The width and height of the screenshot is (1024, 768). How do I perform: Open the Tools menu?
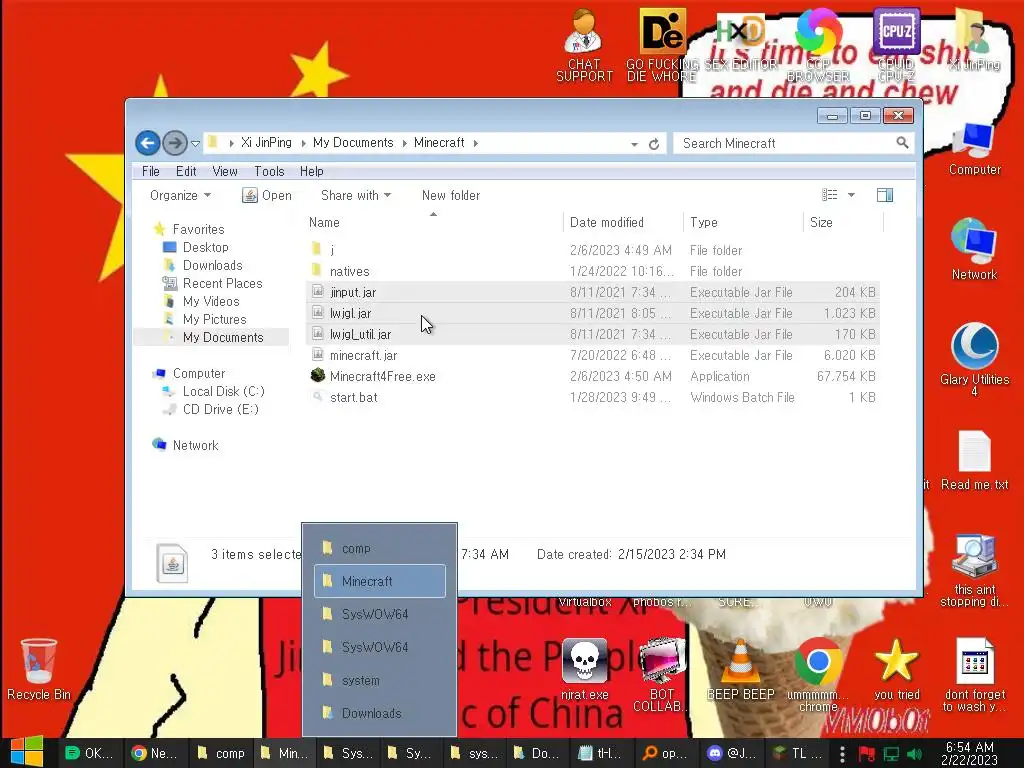[269, 171]
